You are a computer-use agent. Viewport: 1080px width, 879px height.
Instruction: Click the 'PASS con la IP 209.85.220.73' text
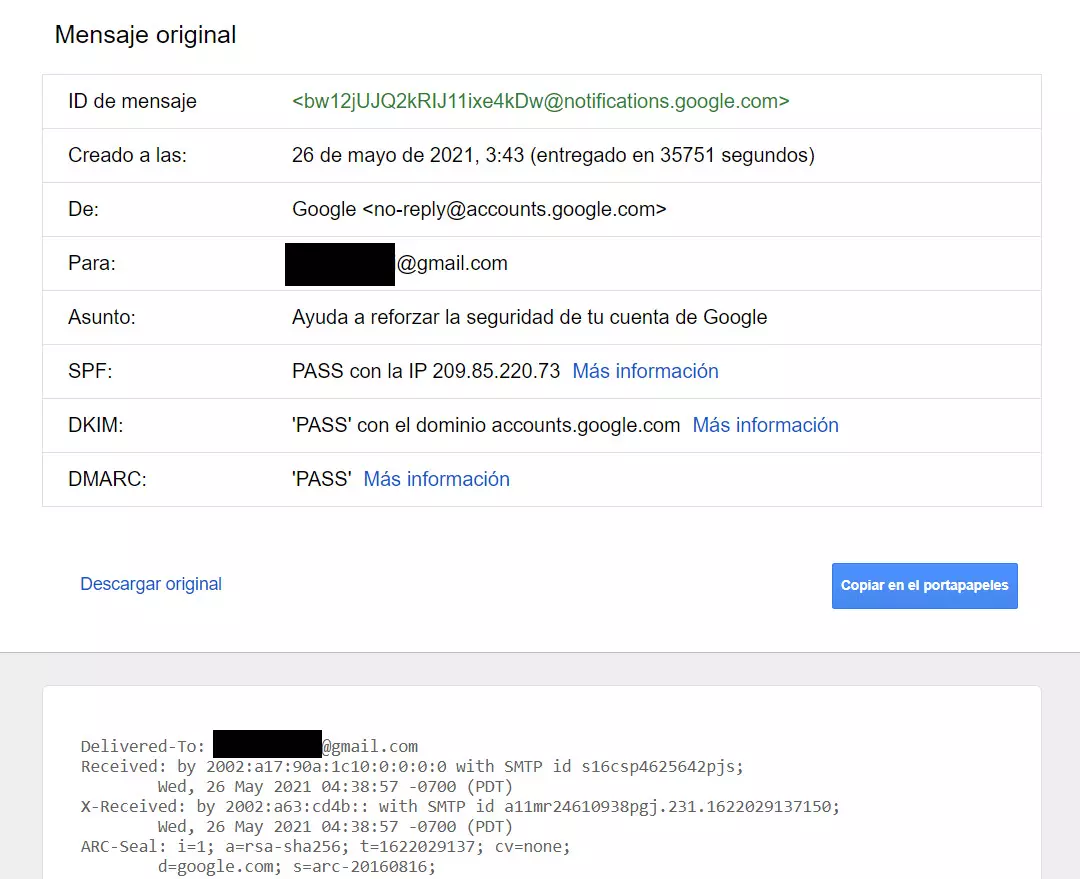426,371
